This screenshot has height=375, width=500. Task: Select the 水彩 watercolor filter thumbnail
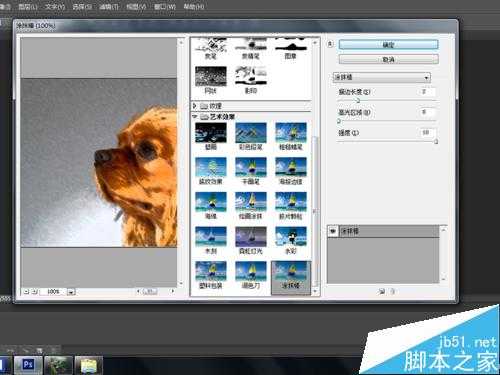(291, 237)
